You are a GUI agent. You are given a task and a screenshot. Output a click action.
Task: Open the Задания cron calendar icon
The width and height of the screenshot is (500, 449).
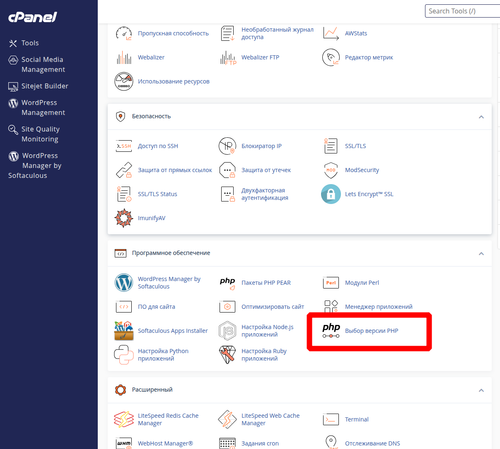coord(228,443)
